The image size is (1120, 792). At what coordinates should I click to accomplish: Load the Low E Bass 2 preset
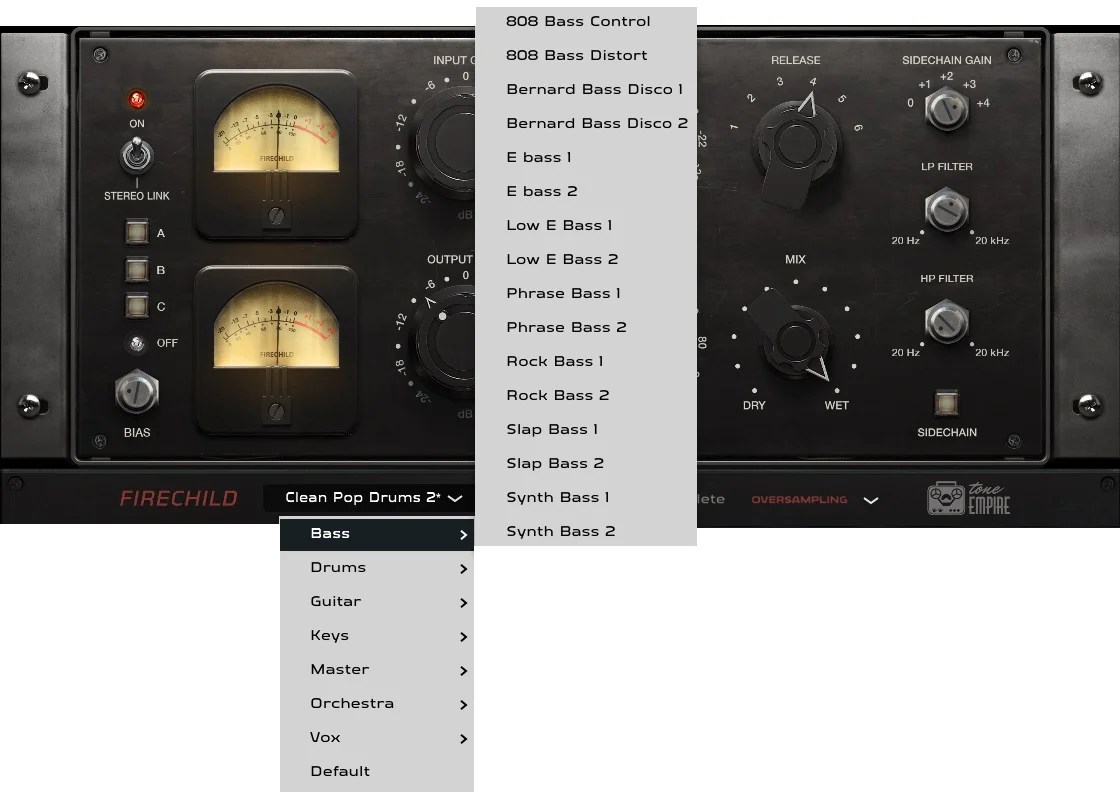pos(586,259)
